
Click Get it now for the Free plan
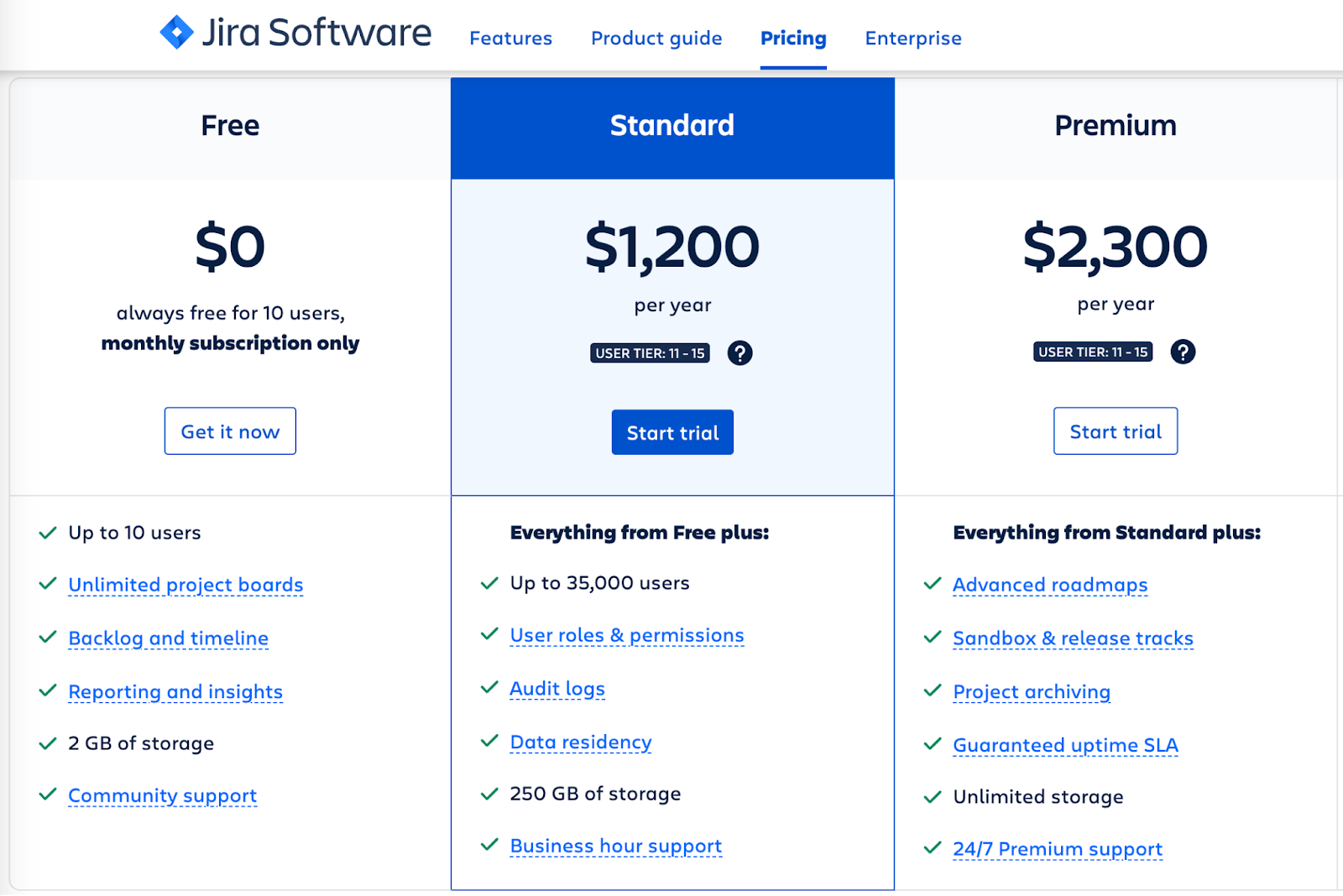(x=230, y=431)
